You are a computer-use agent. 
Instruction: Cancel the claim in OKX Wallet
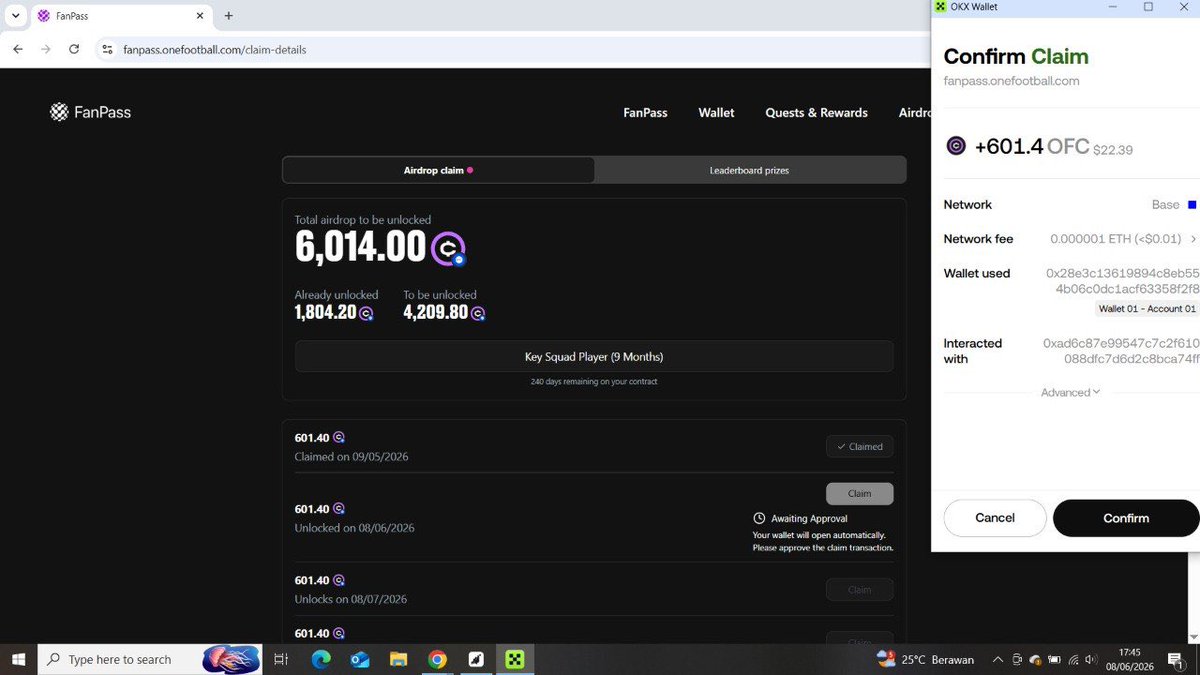[995, 518]
